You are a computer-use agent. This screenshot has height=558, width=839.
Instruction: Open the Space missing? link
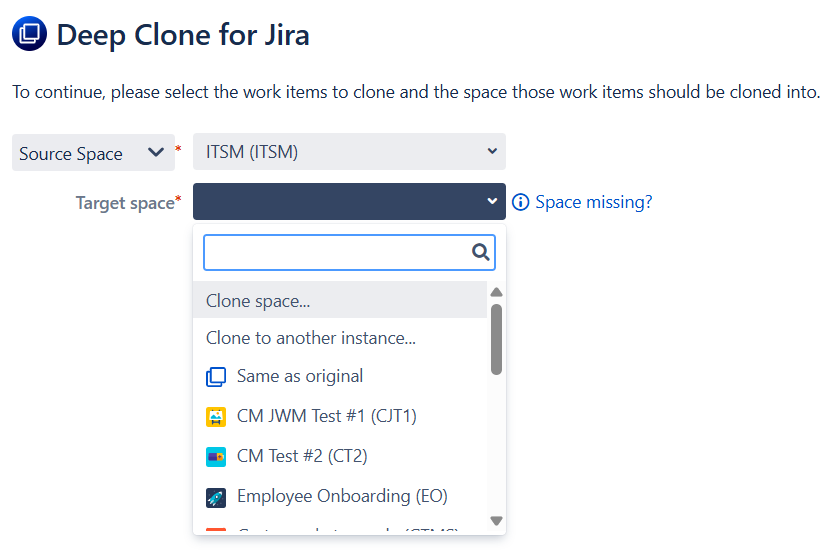[593, 202]
